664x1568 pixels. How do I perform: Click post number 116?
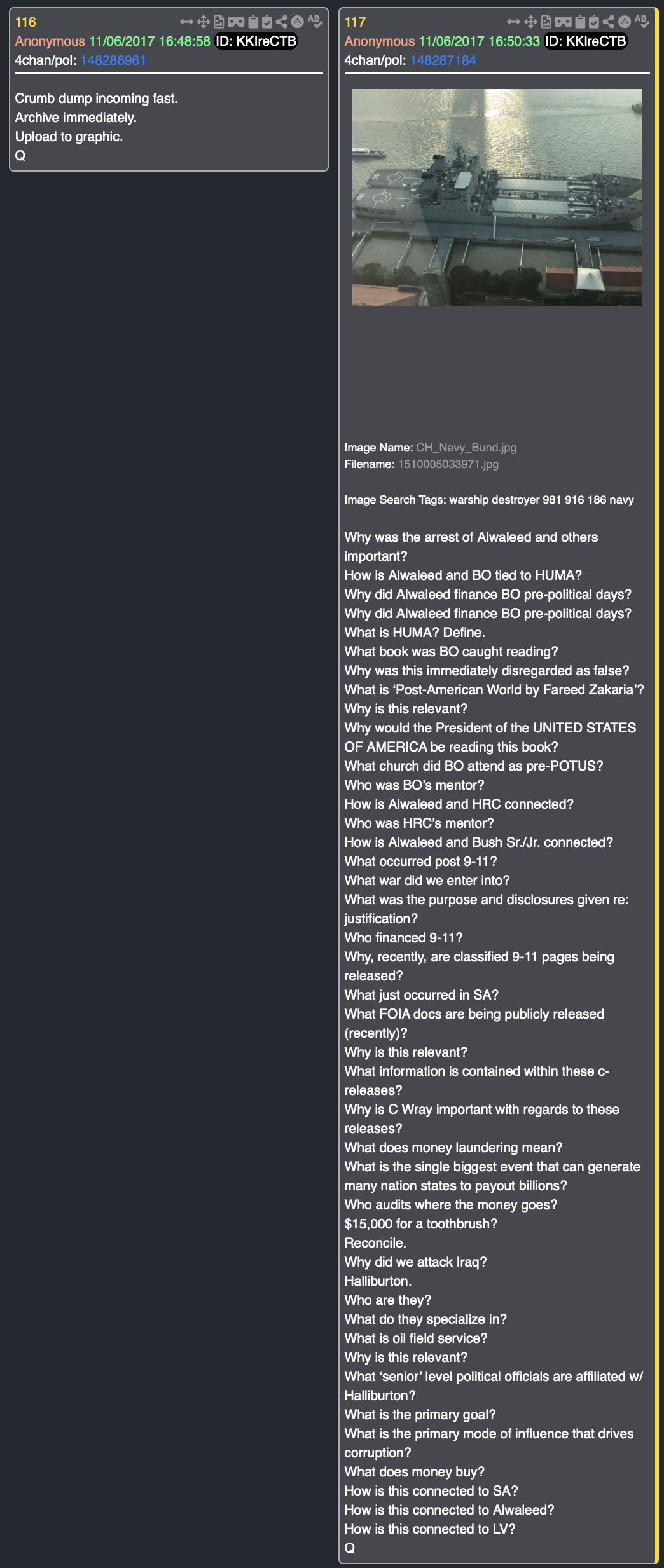click(25, 22)
